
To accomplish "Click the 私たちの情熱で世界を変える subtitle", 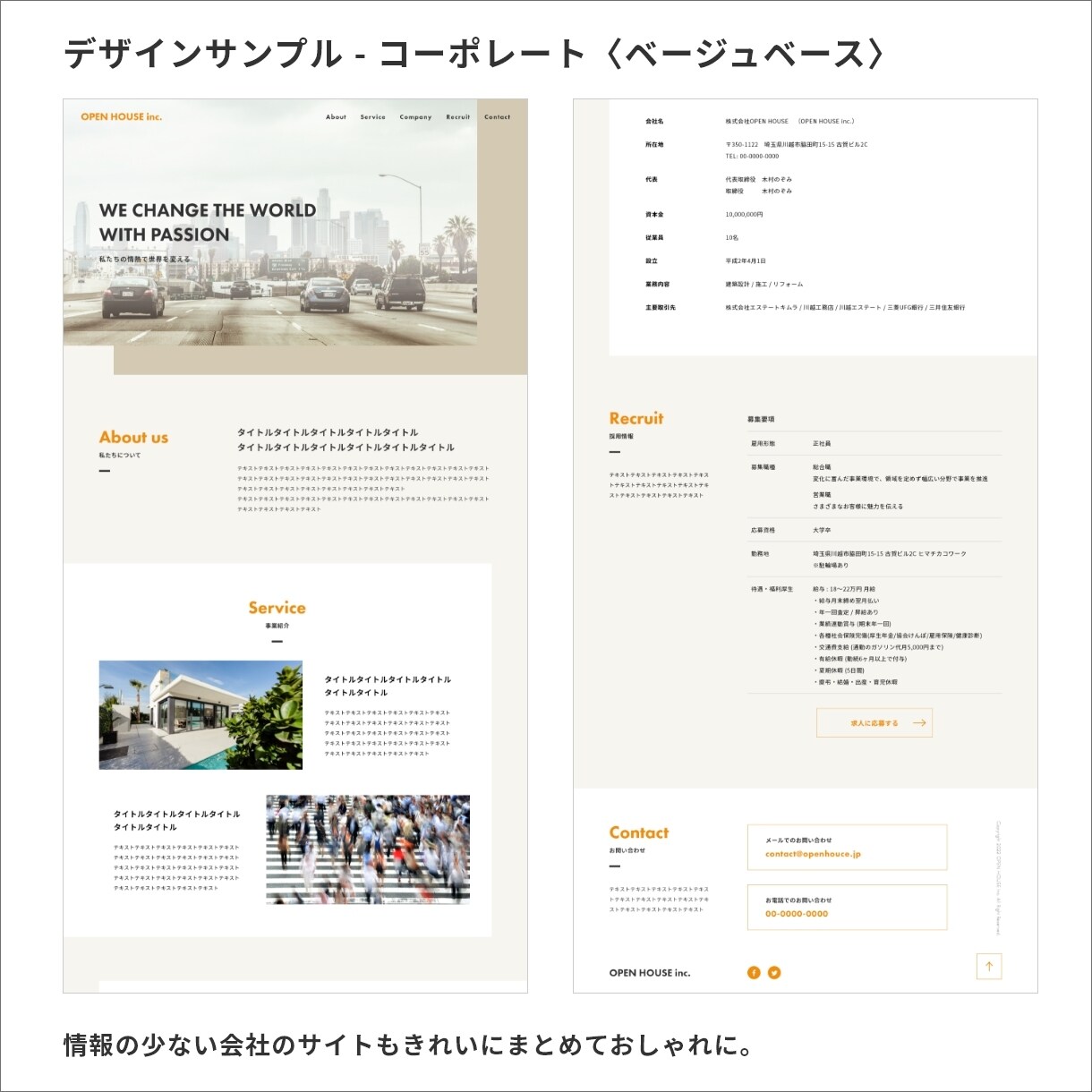I will (144, 260).
